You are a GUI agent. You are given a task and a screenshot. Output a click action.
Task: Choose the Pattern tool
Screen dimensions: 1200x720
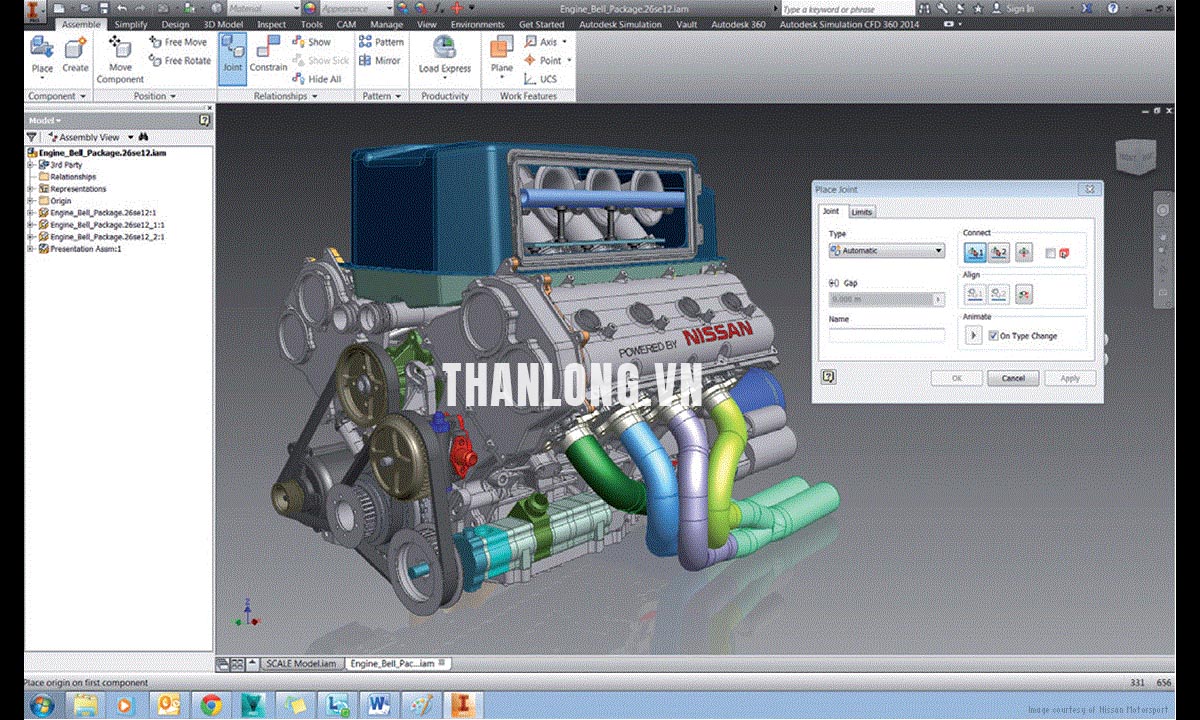(x=380, y=42)
